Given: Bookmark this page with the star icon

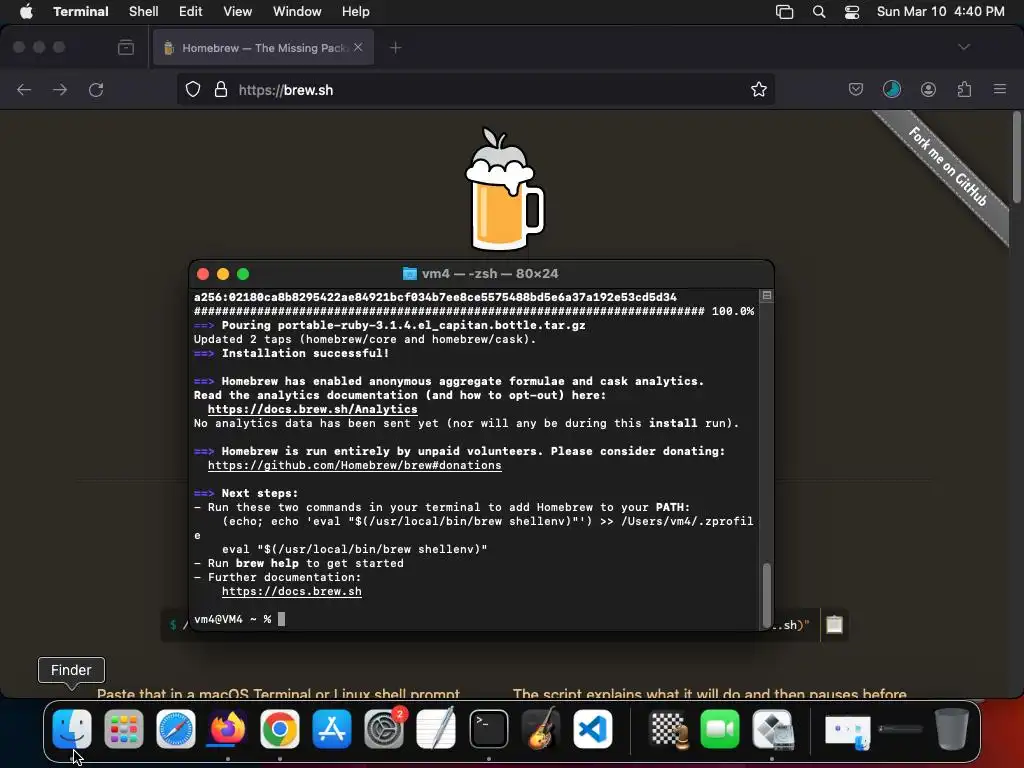Looking at the screenshot, I should (x=758, y=89).
